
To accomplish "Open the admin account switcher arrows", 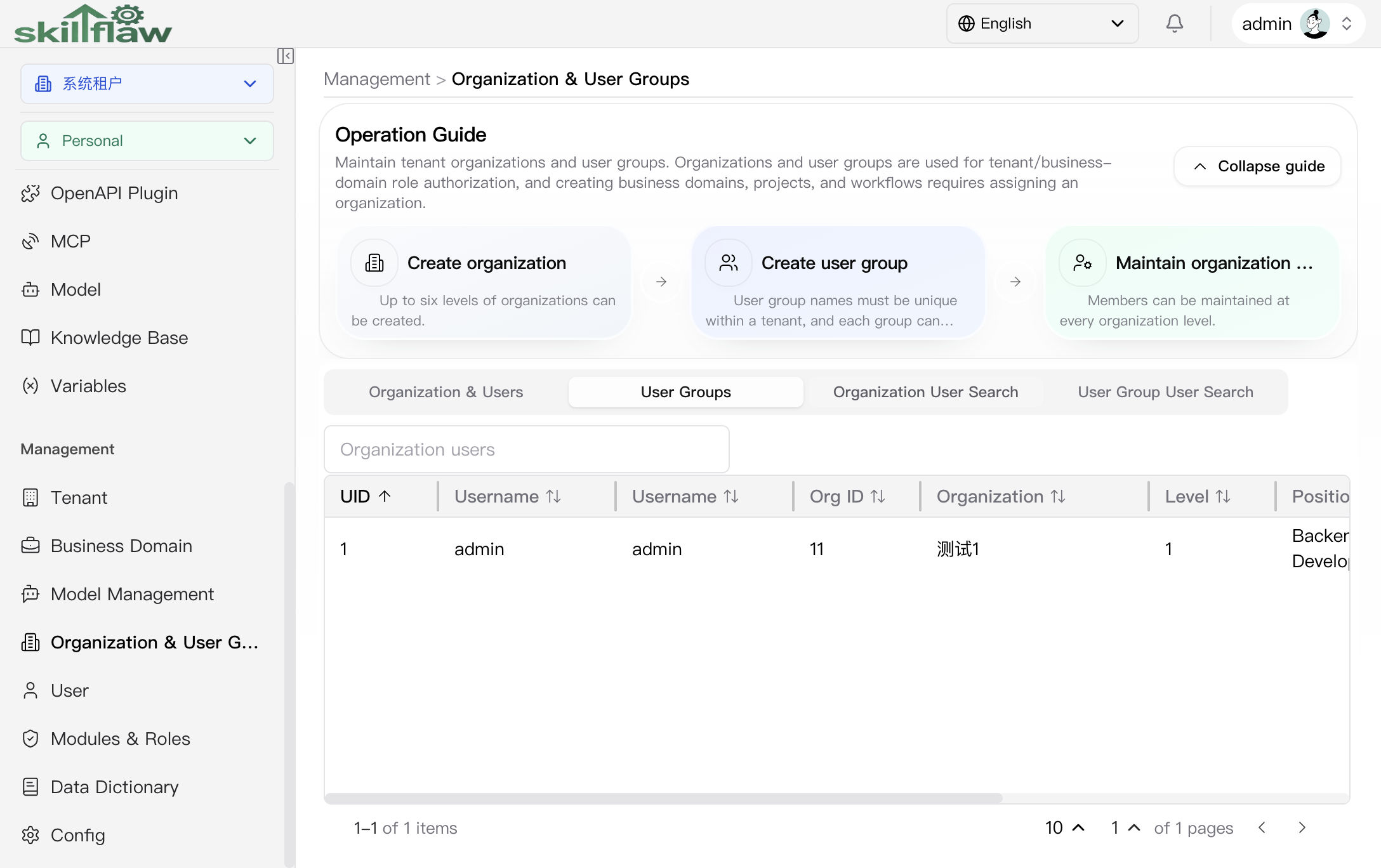I will point(1347,24).
